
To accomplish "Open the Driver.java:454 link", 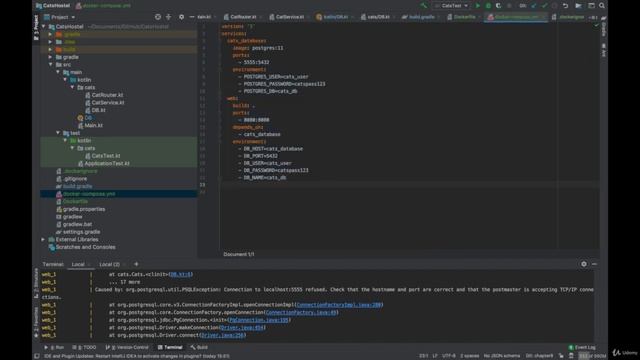I will 242,328.
